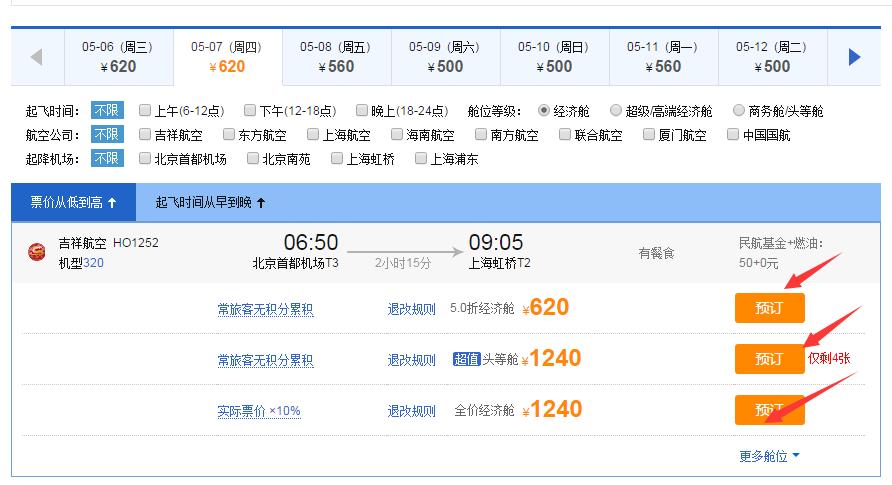
Task: Book the 全价经济舱 ¥1240 fare
Action: [x=769, y=410]
